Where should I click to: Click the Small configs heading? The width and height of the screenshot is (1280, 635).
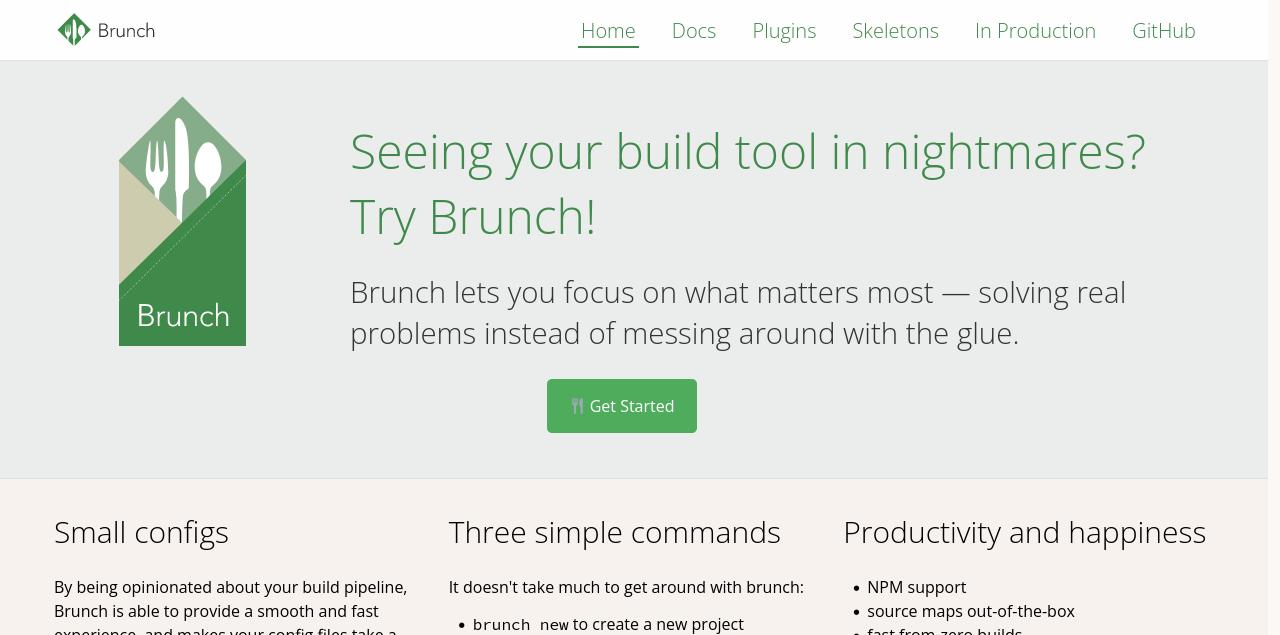pos(141,532)
